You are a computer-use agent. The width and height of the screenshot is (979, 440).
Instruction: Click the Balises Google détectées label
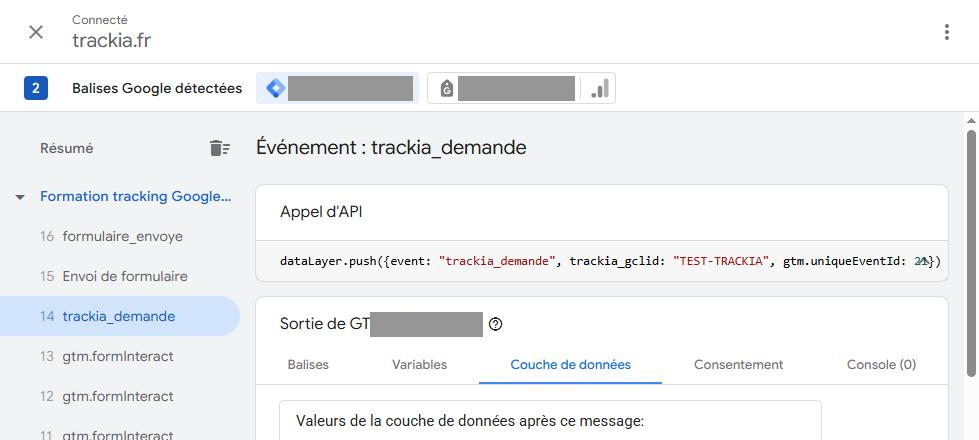157,89
